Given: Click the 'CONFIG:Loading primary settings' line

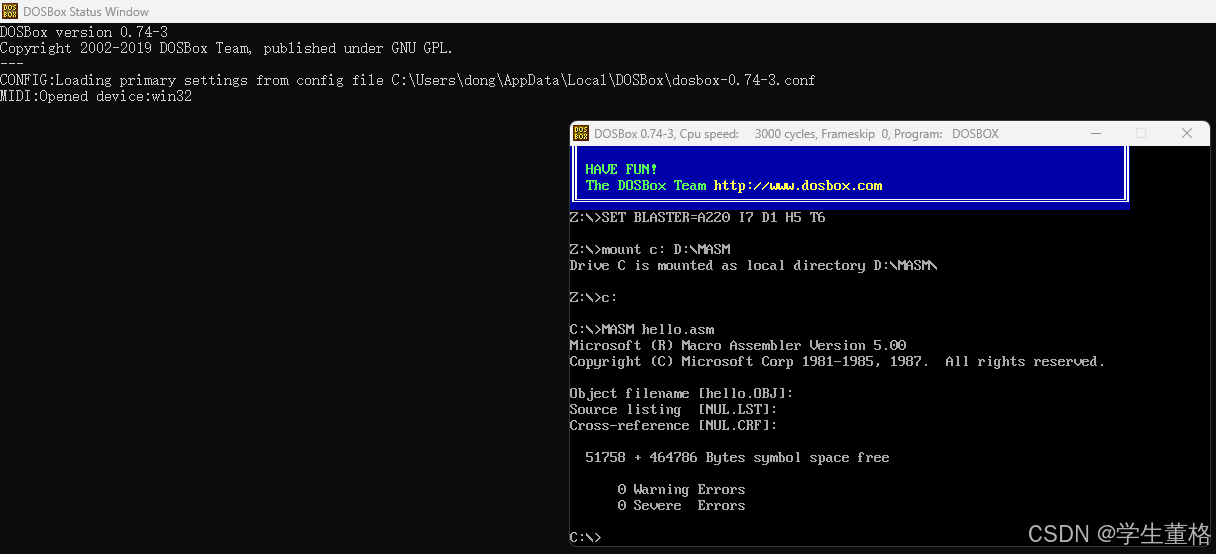Looking at the screenshot, I should pos(408,80).
